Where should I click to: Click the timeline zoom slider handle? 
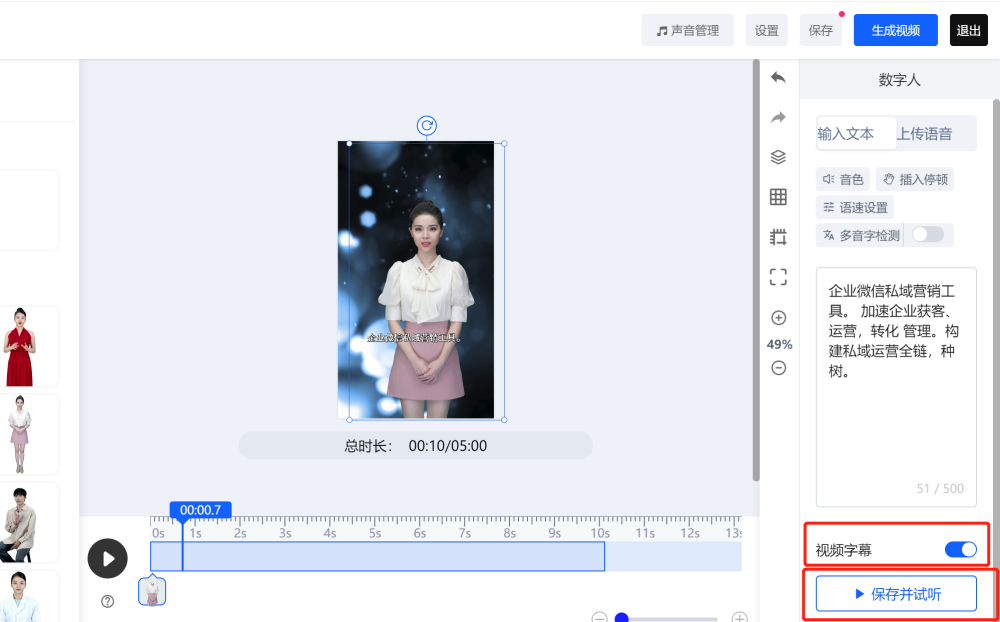tap(621, 618)
